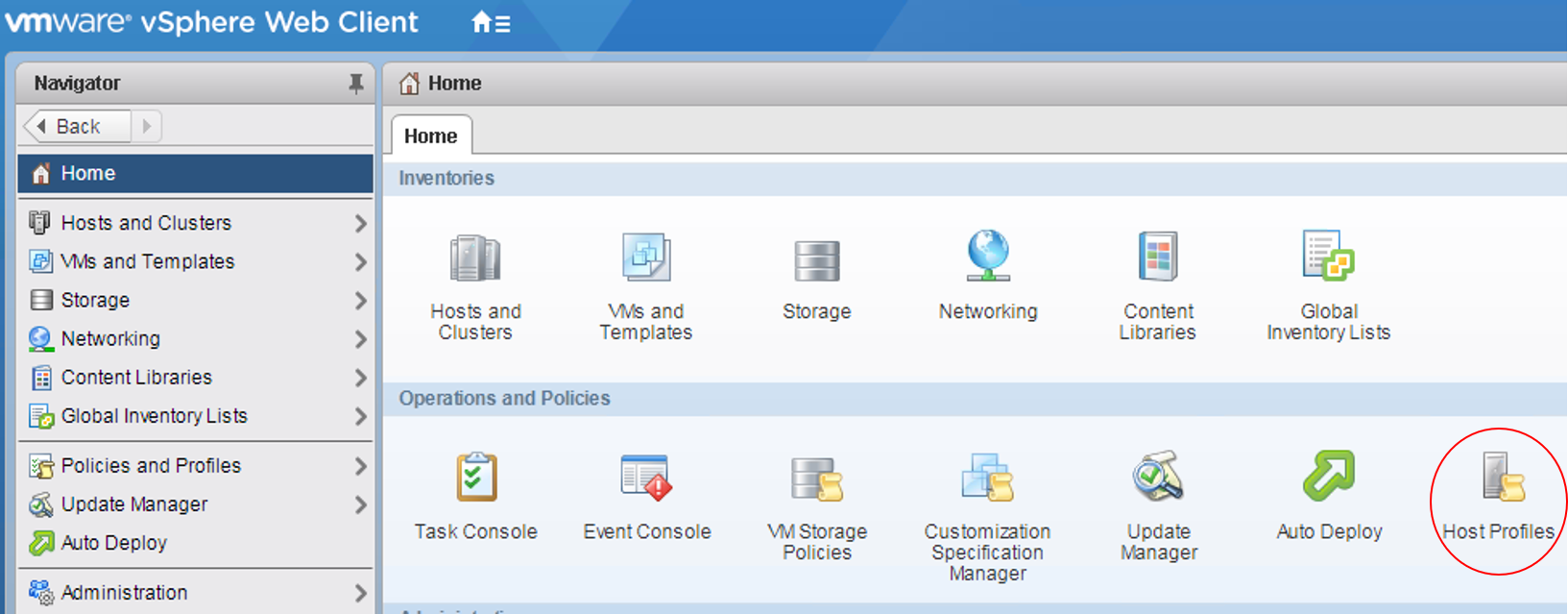Screen dimensions: 1568x614
Task: Launch the Event Console icon
Action: (646, 478)
